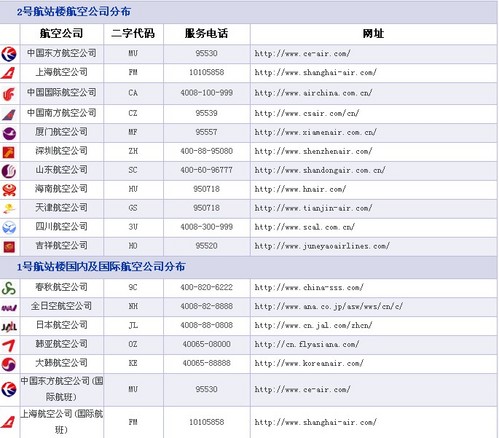The height and width of the screenshot is (438, 499).
Task: Click phone number 95520
Action: (207, 246)
